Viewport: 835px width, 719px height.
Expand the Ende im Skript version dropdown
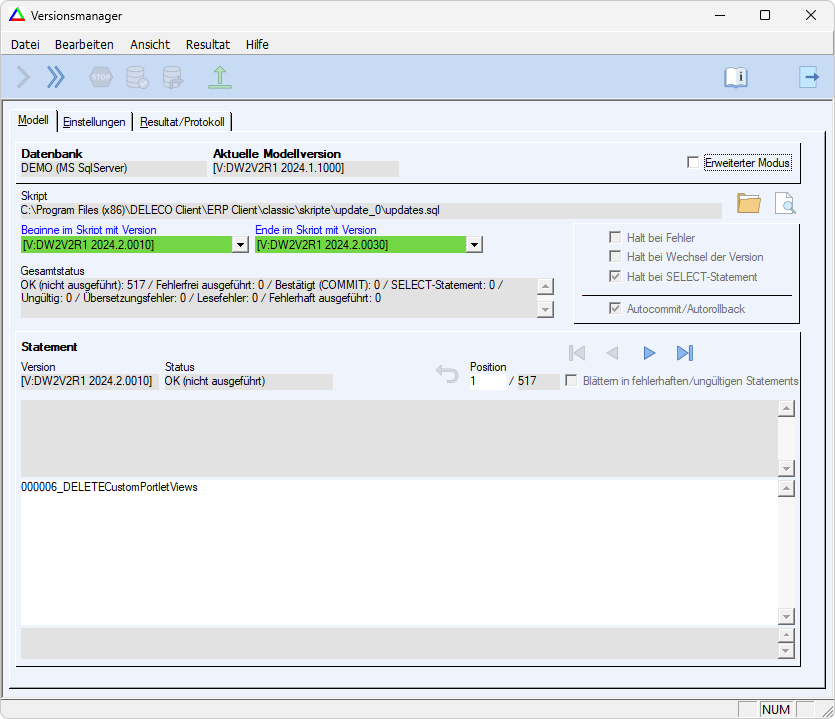pos(475,245)
